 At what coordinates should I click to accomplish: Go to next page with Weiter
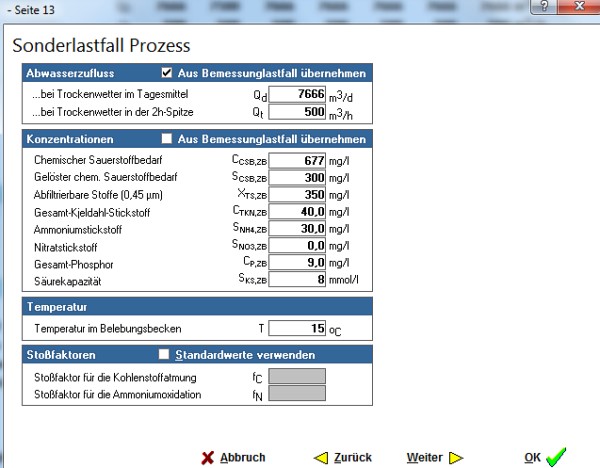point(425,457)
